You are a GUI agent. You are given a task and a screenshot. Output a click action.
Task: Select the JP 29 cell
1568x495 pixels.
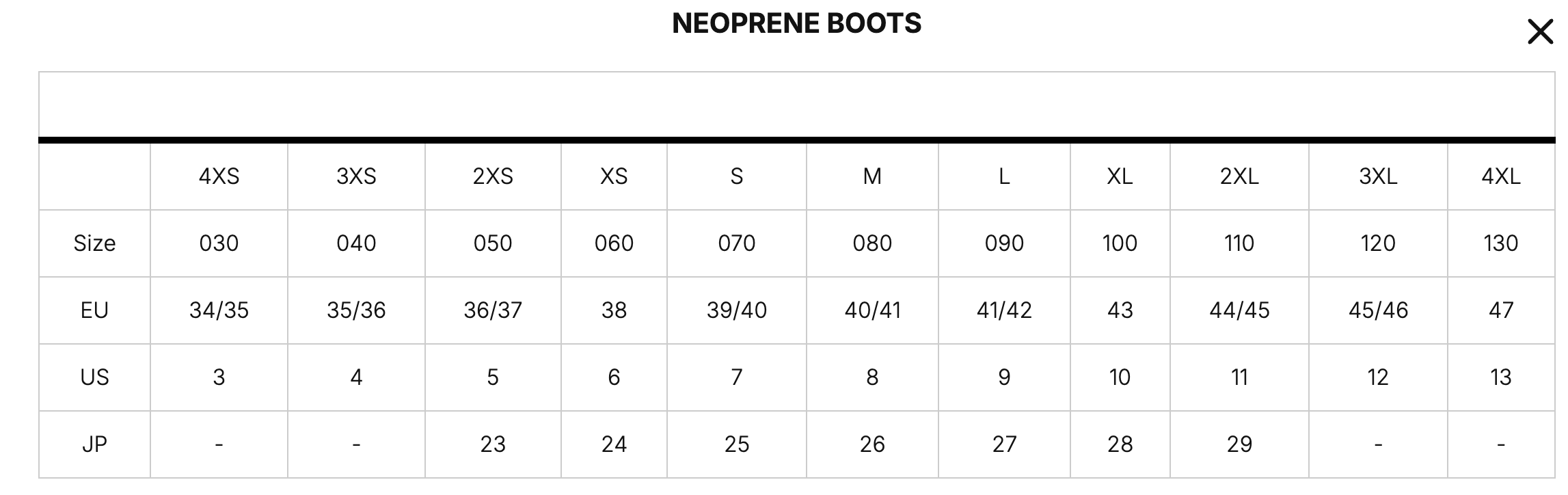coord(1239,444)
